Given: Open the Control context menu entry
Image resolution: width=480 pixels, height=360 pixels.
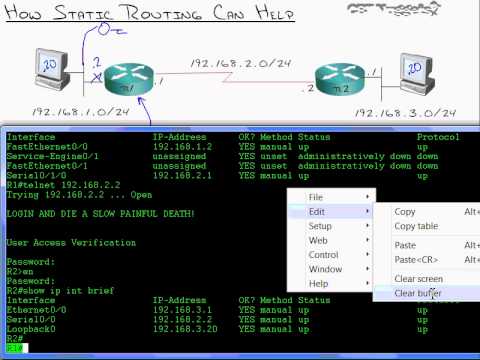Looking at the screenshot, I should pyautogui.click(x=331, y=255).
